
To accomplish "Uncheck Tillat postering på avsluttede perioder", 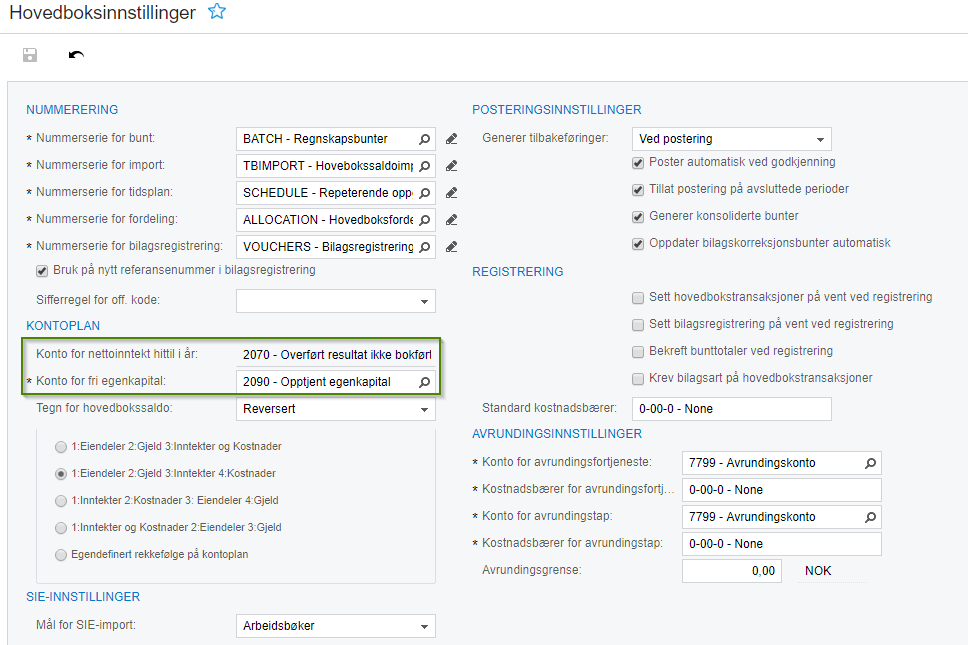I will [638, 189].
